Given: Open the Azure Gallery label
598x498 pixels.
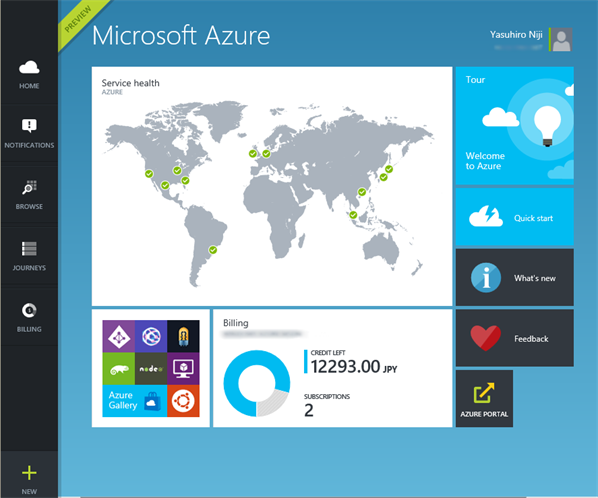Looking at the screenshot, I should pyautogui.click(x=122, y=400).
